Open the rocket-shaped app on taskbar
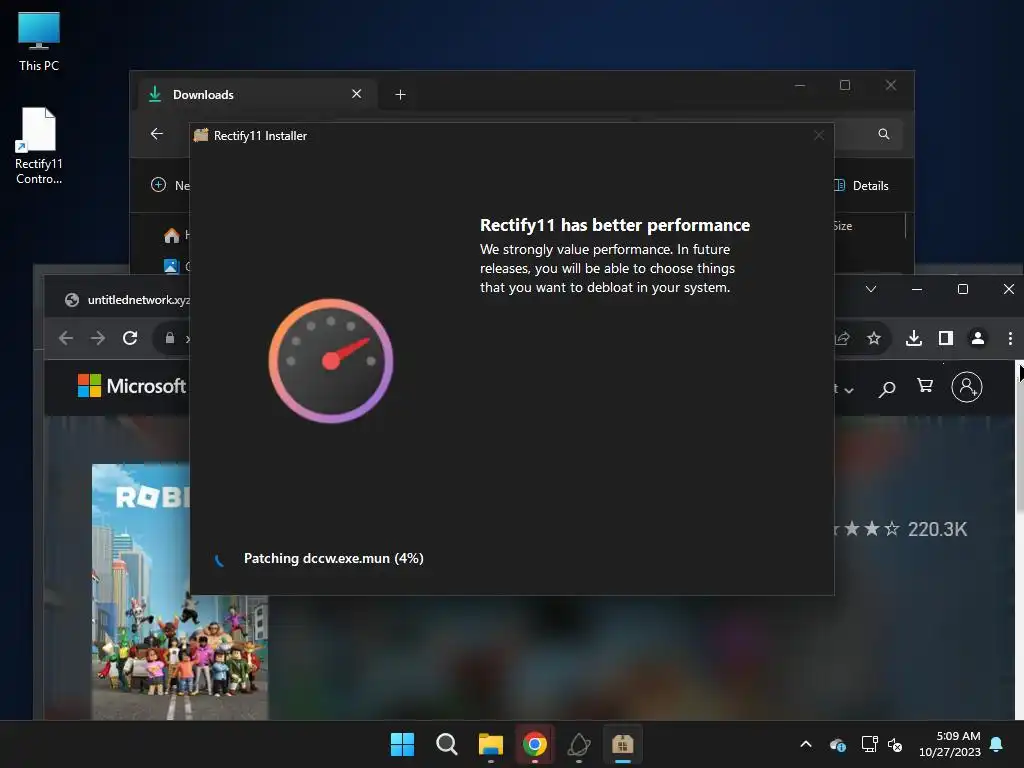The width and height of the screenshot is (1024, 768). [579, 744]
